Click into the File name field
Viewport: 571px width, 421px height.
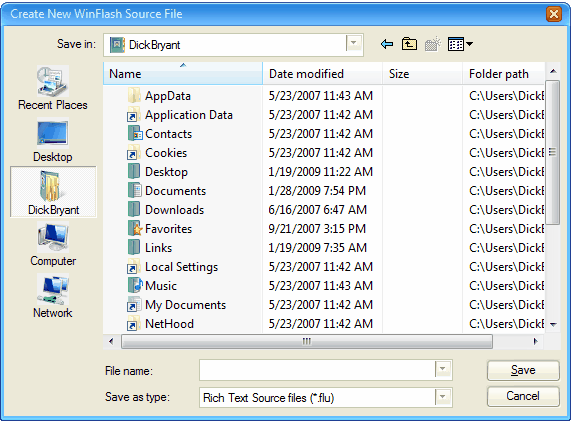[317, 370]
